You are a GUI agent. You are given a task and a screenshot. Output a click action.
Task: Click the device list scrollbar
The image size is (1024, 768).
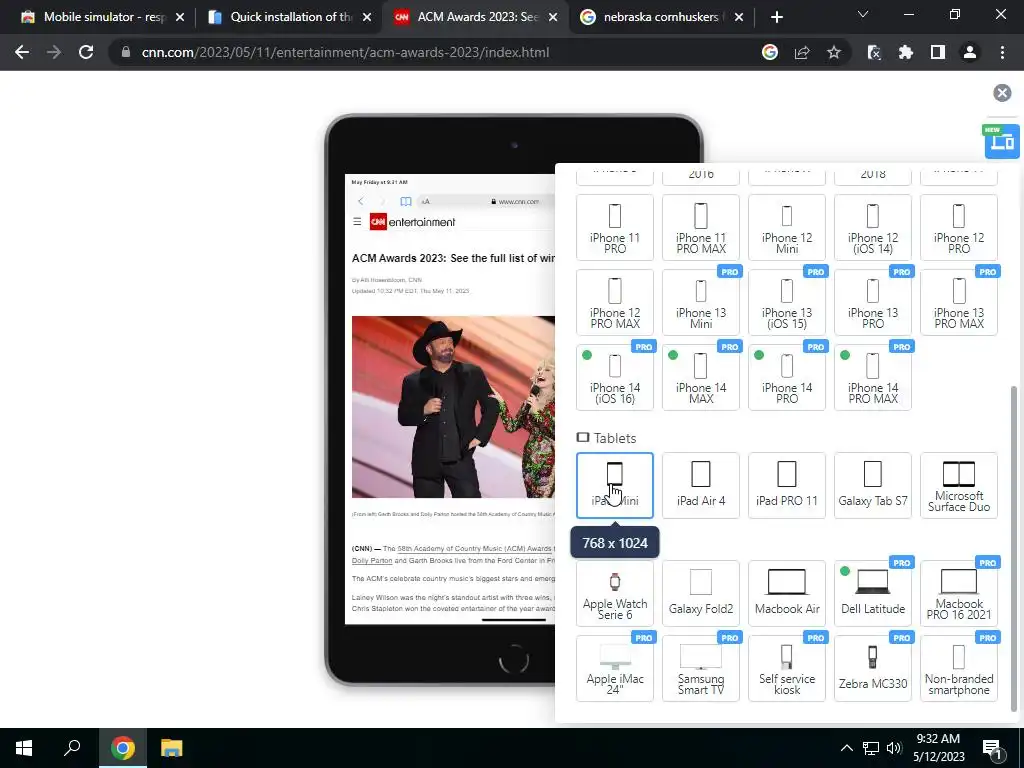[x=1014, y=549]
